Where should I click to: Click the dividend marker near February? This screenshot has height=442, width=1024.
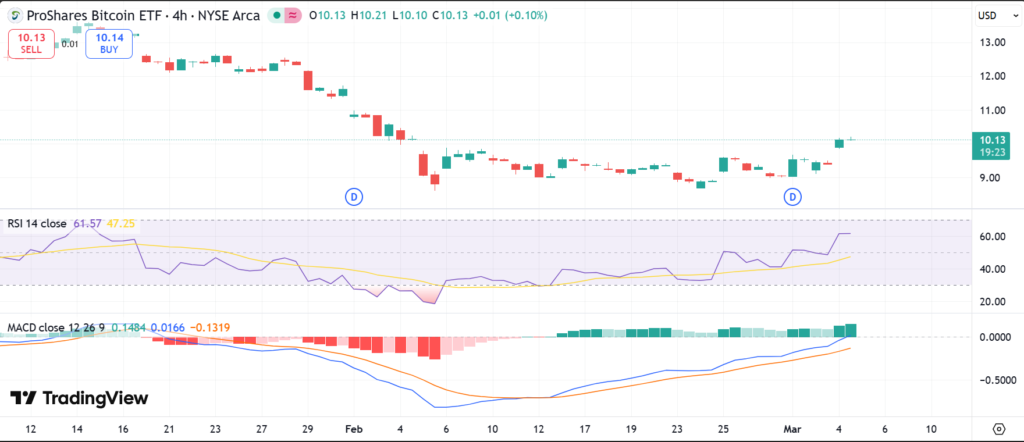(x=354, y=196)
